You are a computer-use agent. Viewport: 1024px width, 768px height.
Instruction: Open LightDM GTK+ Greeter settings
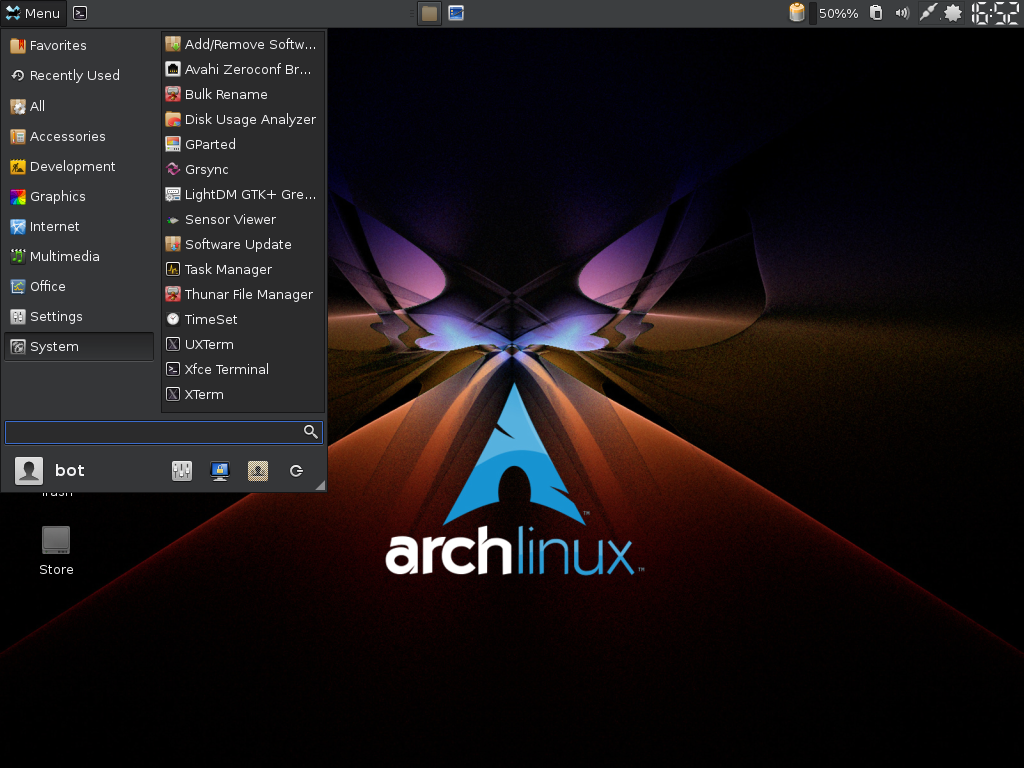[243, 195]
